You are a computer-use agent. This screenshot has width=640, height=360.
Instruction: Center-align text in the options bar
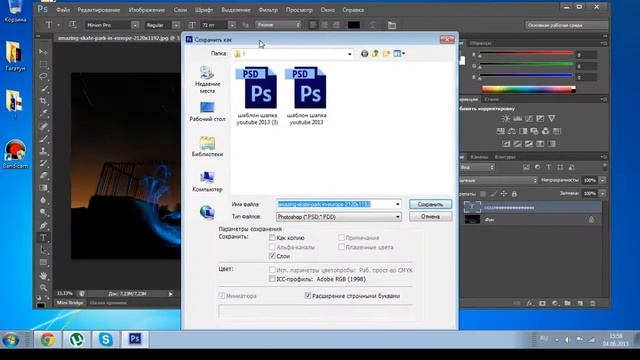coord(324,25)
